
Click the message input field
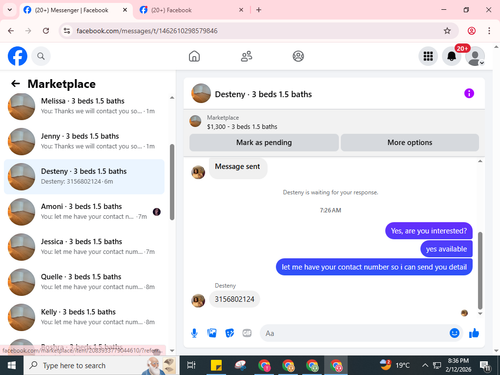point(355,333)
